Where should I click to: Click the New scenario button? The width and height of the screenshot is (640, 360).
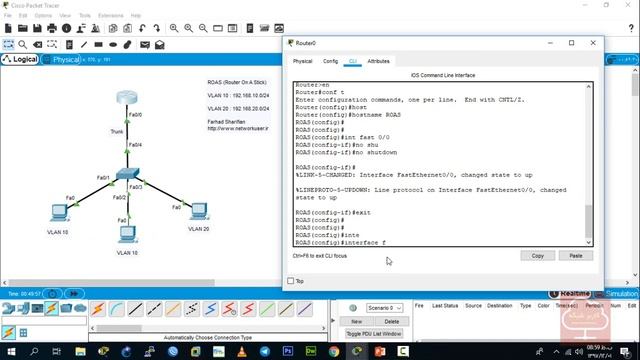[x=356, y=322]
